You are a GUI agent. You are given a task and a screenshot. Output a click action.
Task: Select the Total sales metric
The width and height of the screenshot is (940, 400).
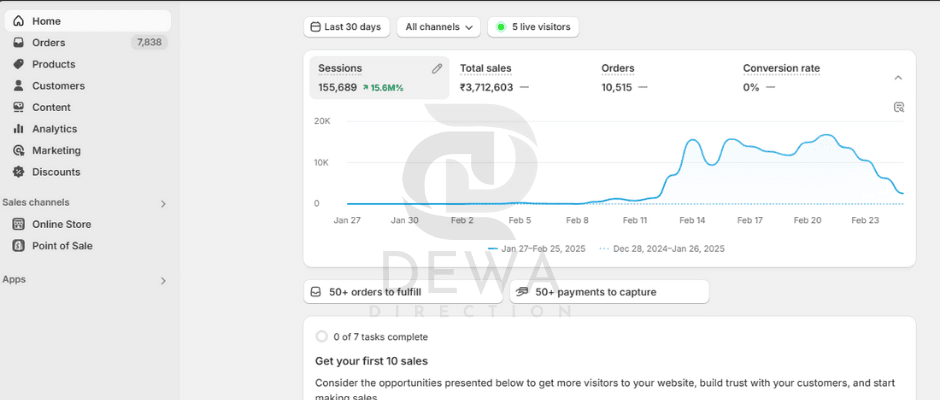(486, 69)
